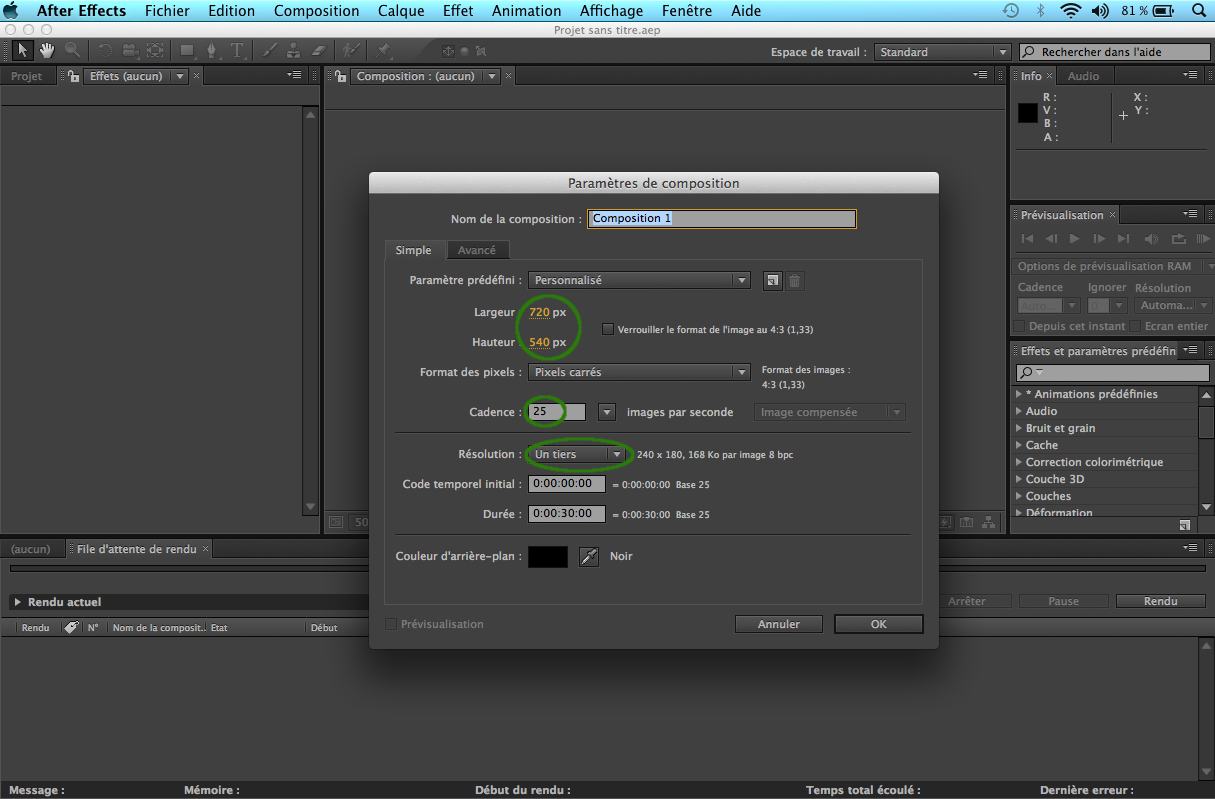Viewport: 1215px width, 799px height.
Task: Open the Animation menu
Action: pos(526,11)
